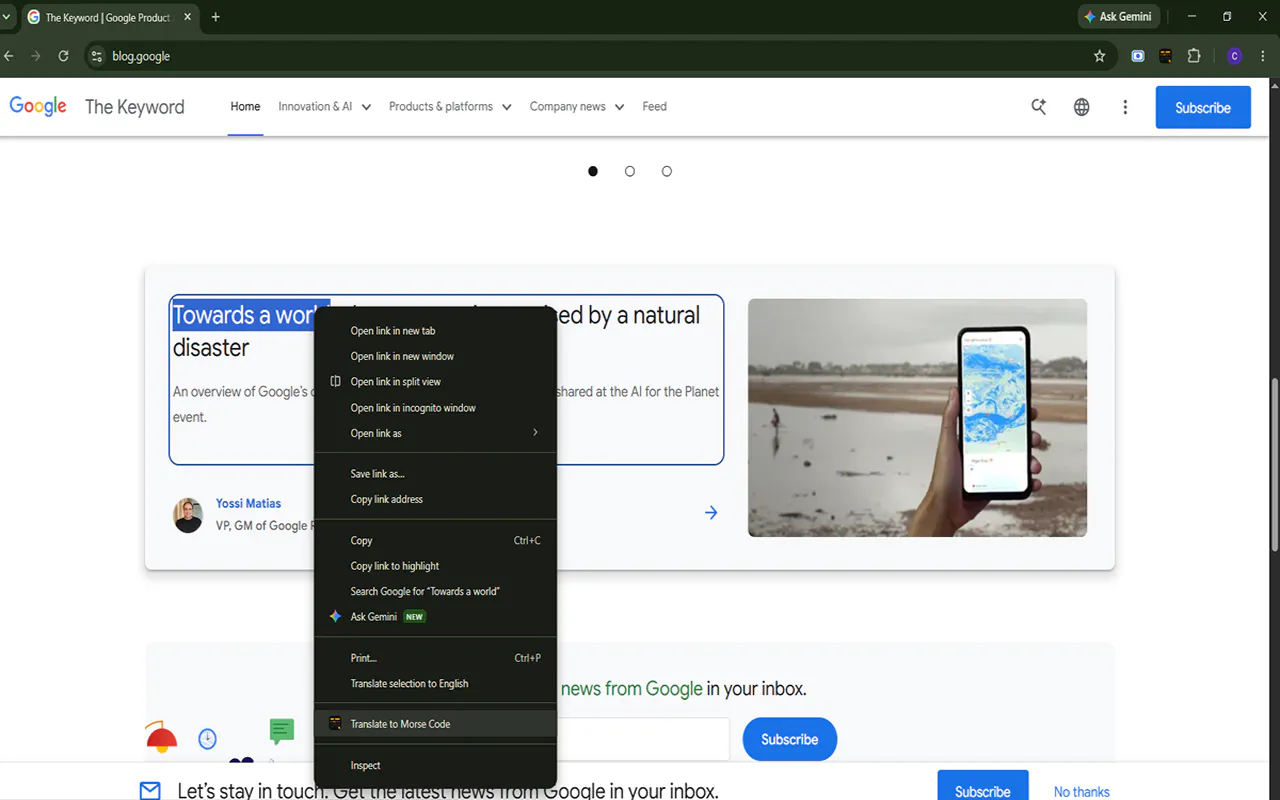
Task: Expand the Open link as submenu
Action: pos(435,433)
